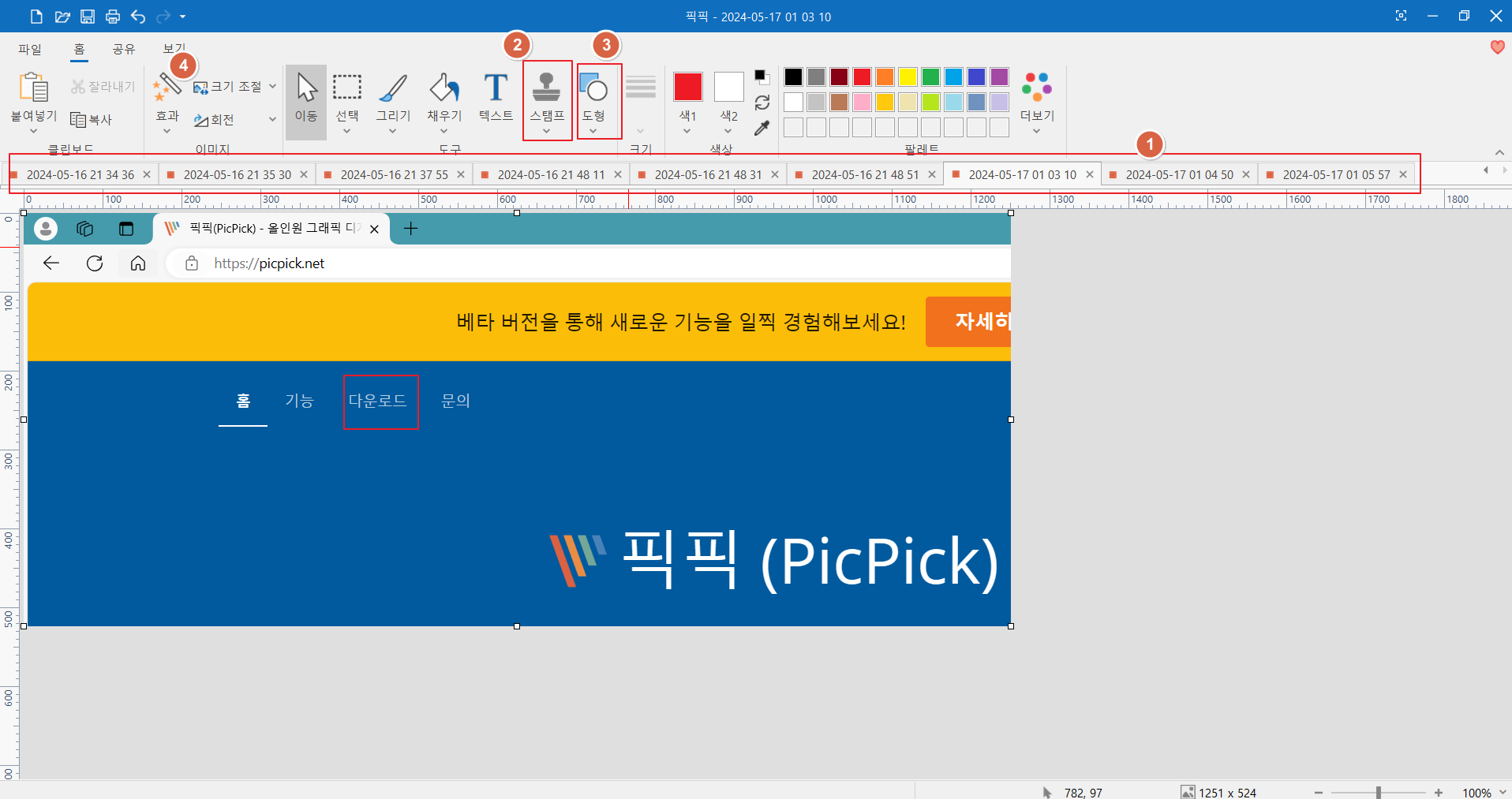Screen dimensions: 1512x799
Task: Switch to the 홈 ribbon tab
Action: 79,49
